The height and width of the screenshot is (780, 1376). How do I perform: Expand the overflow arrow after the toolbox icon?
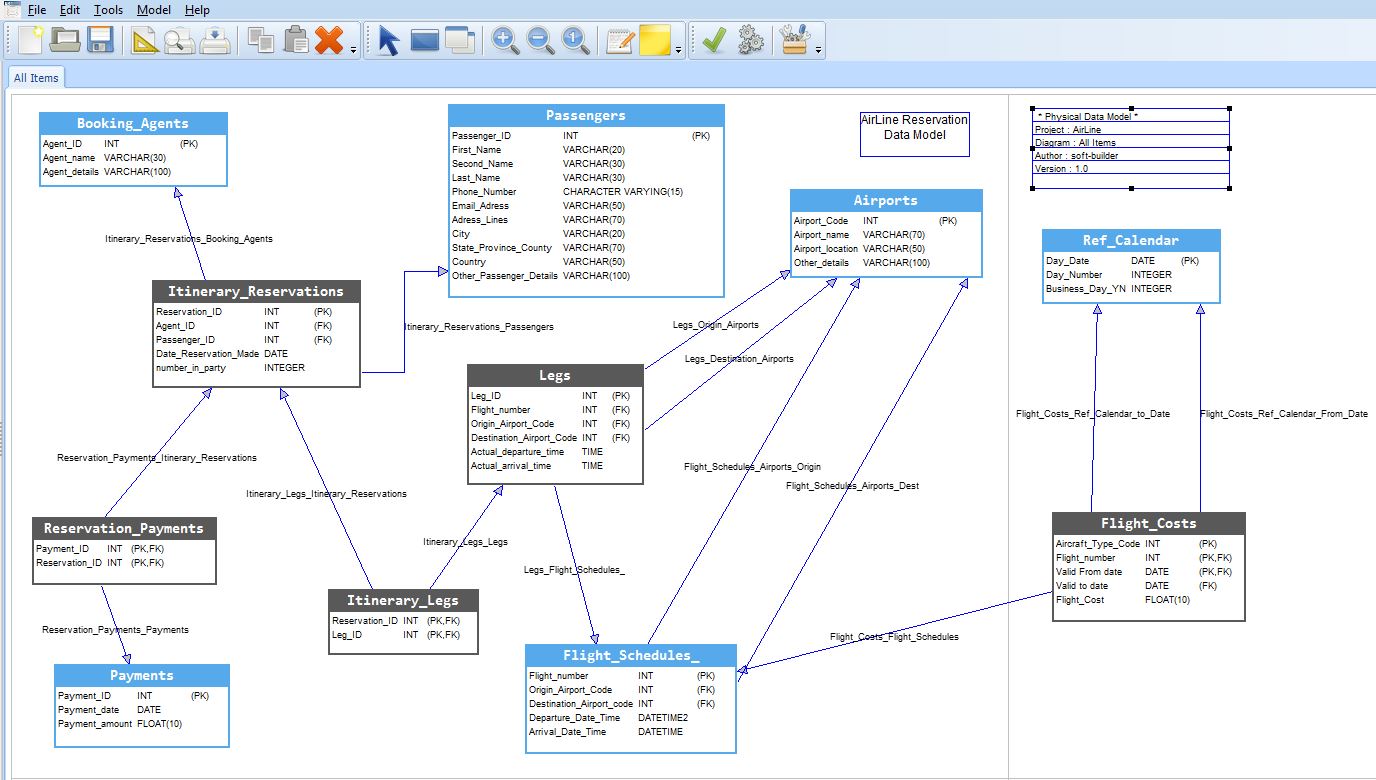[x=819, y=50]
